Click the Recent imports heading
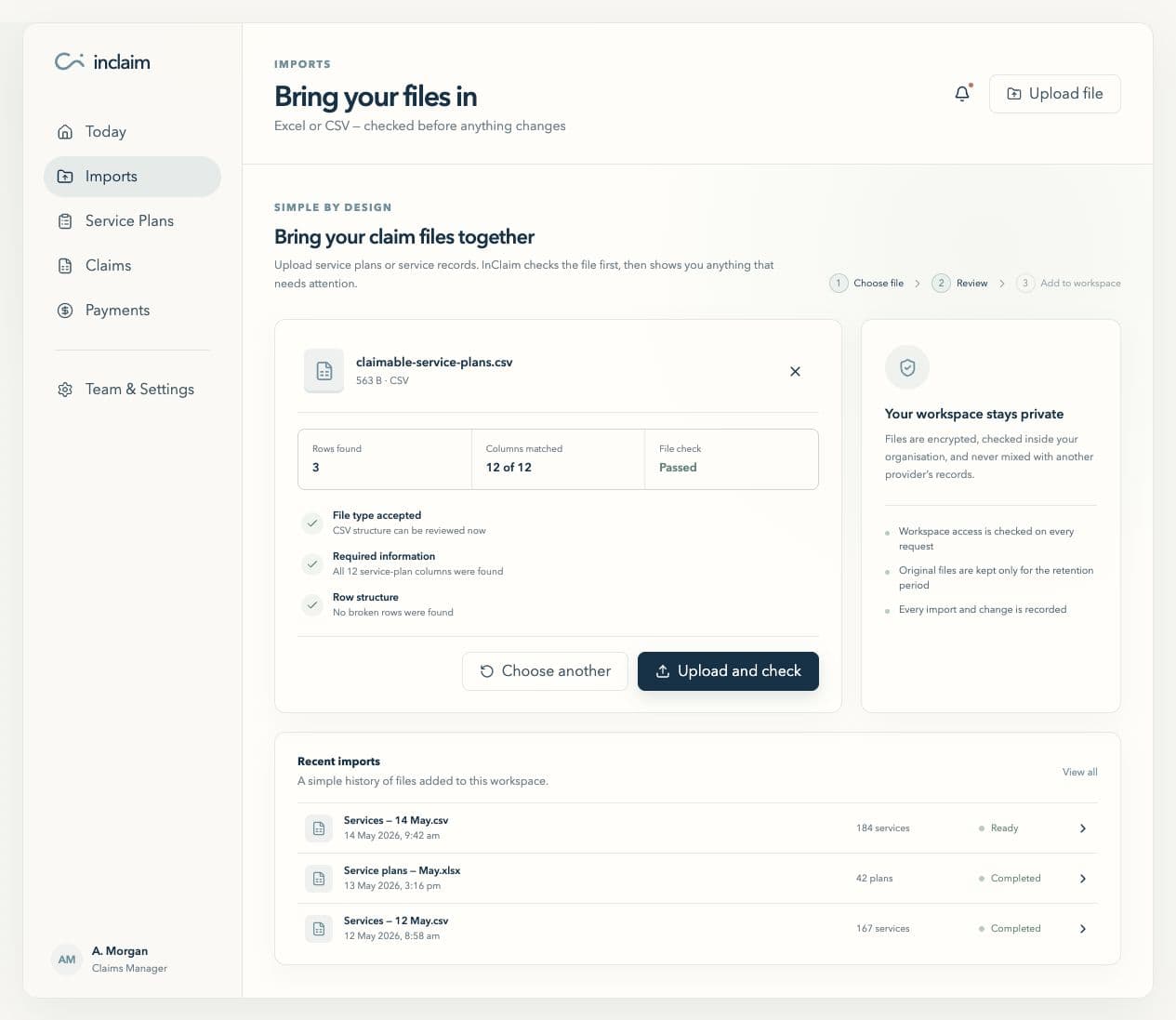Viewport: 1176px width, 1020px height. 338,761
